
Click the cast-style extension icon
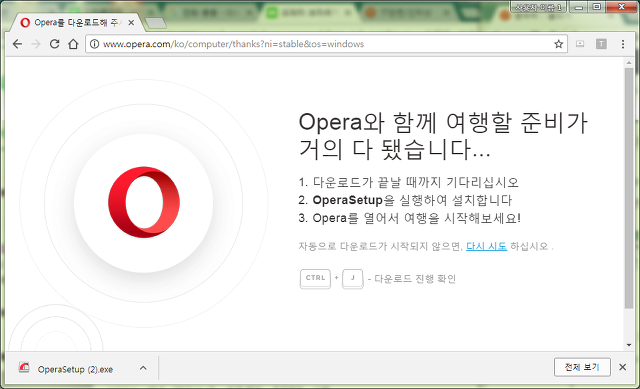tap(580, 44)
